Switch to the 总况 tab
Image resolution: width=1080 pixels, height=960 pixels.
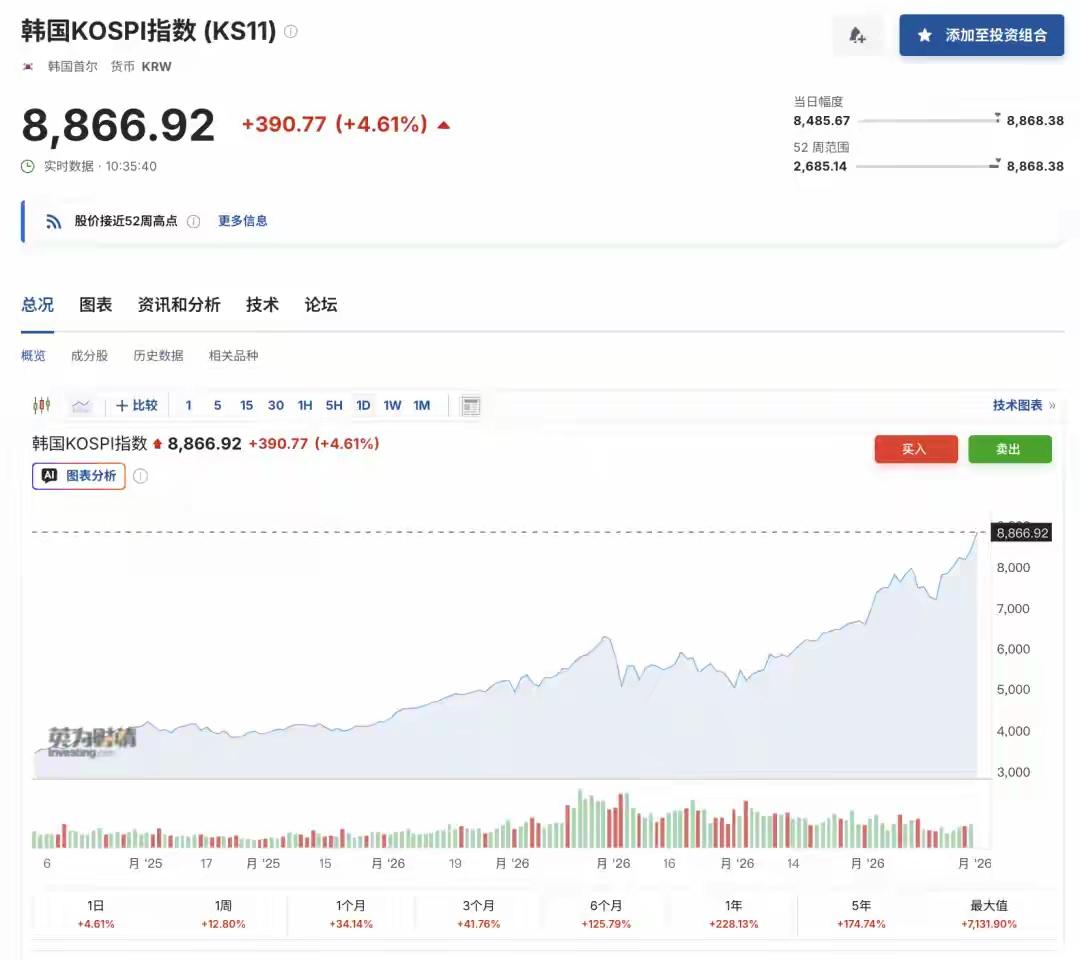[x=37, y=304]
